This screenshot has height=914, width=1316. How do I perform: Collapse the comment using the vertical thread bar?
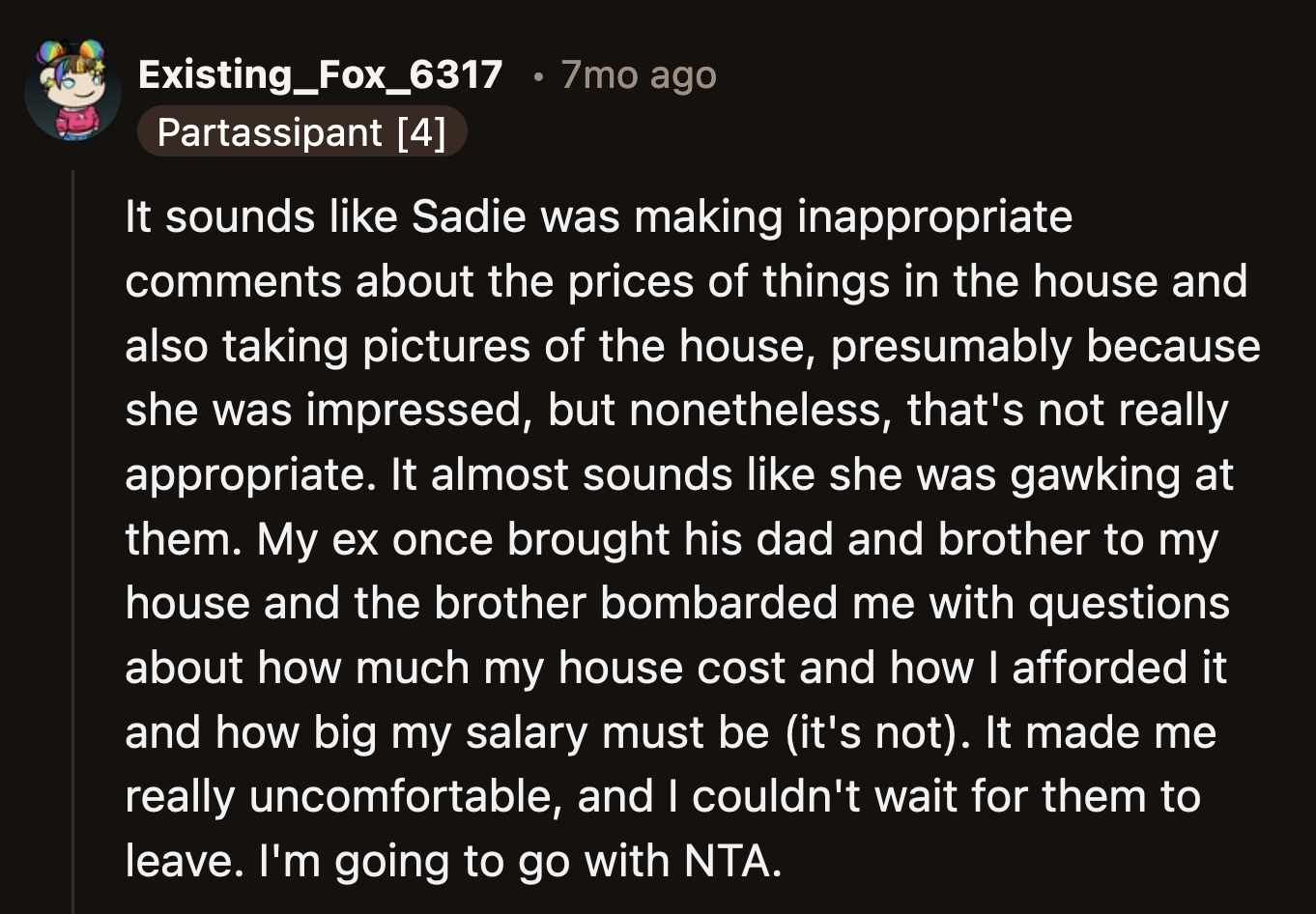pyautogui.click(x=76, y=531)
